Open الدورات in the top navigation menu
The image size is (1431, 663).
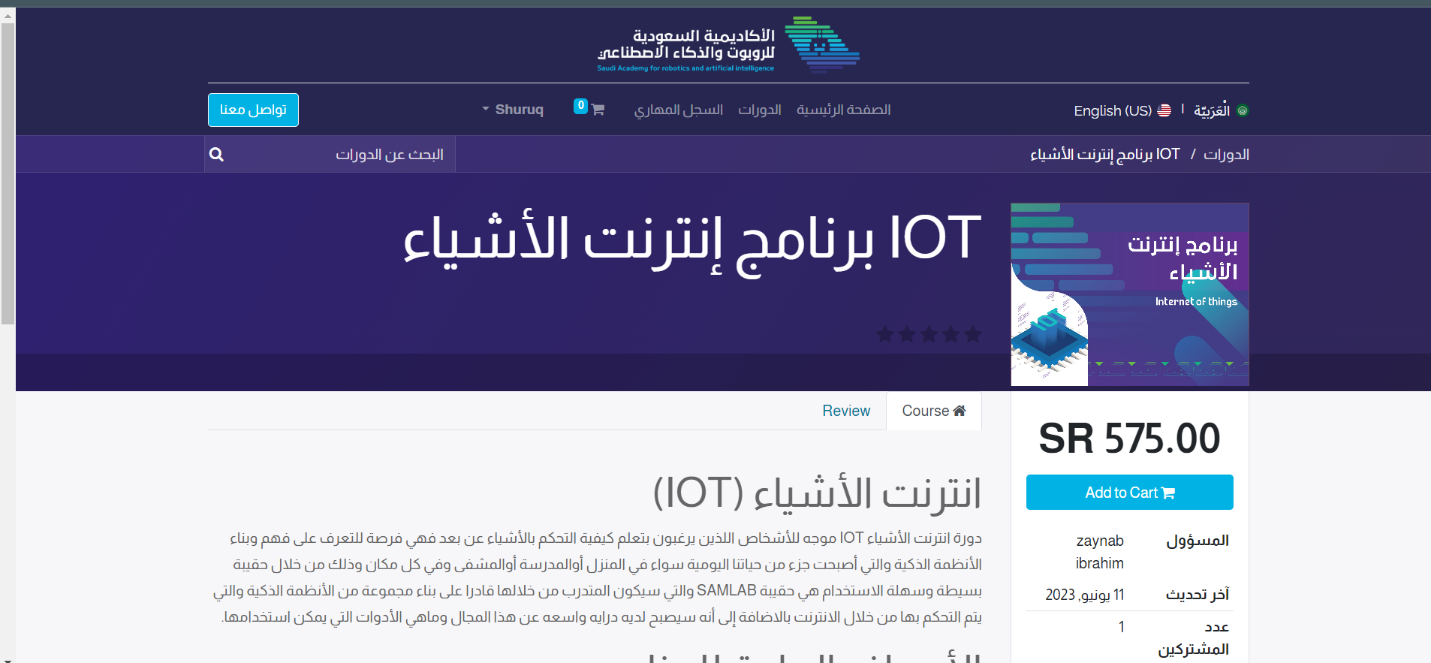coord(759,110)
